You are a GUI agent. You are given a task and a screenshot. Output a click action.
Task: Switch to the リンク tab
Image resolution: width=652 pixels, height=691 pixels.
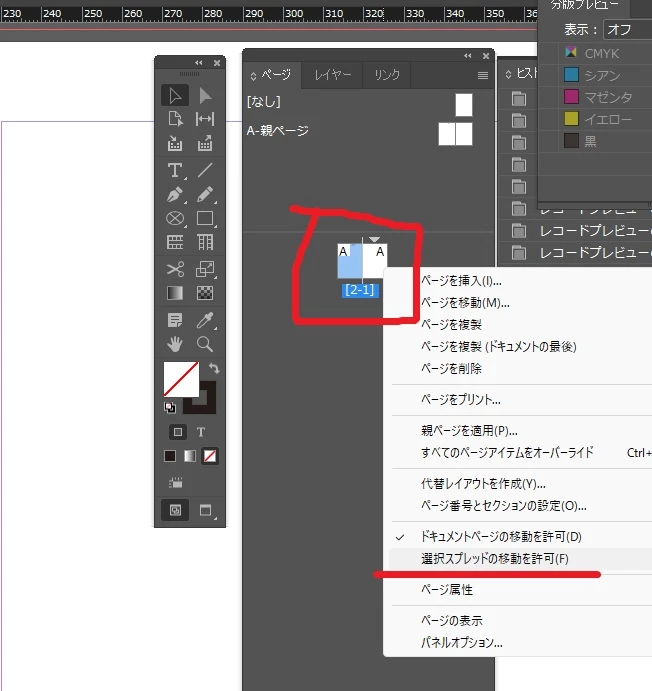pos(387,75)
